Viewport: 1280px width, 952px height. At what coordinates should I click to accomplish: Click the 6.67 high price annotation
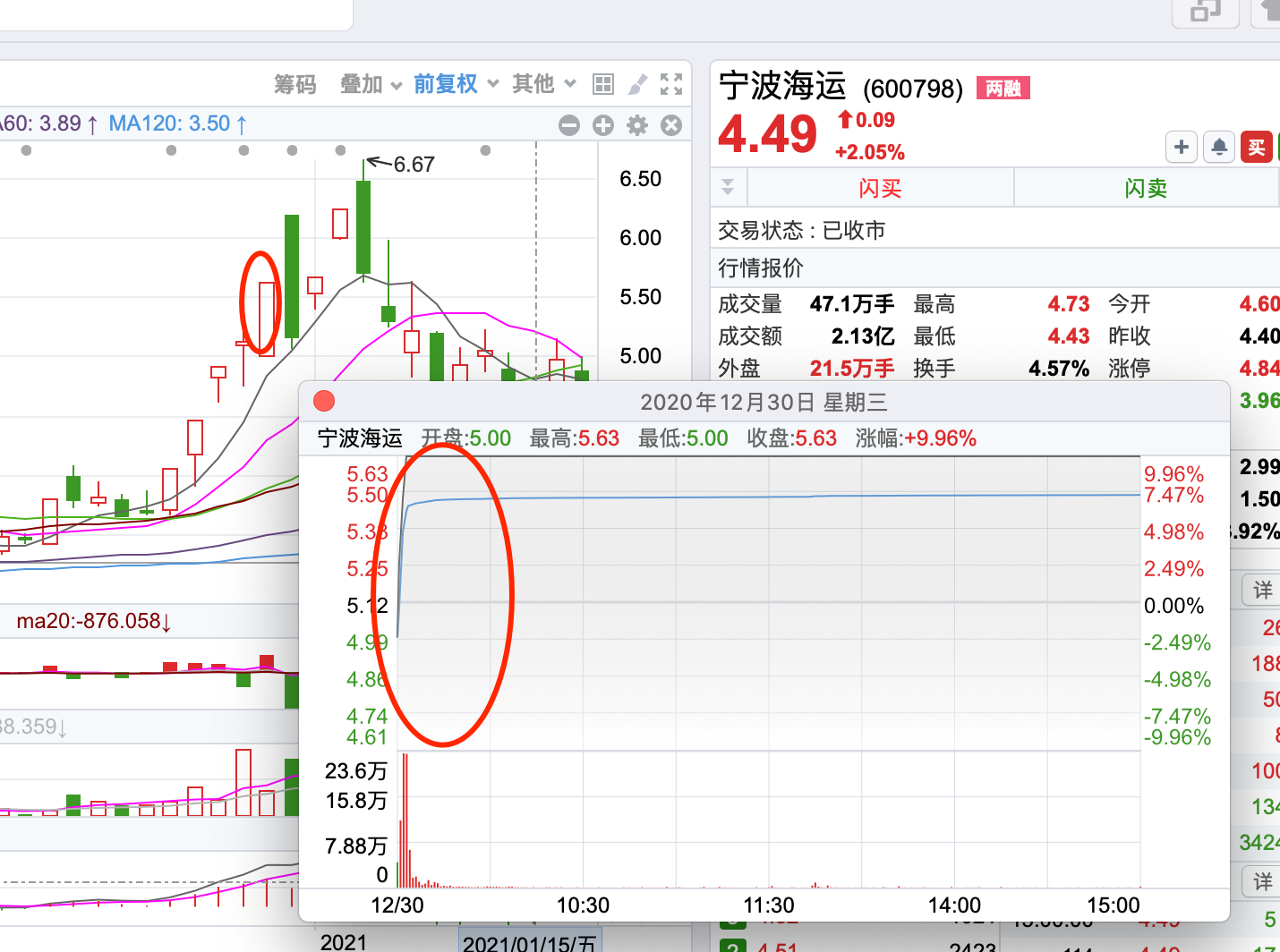[414, 165]
